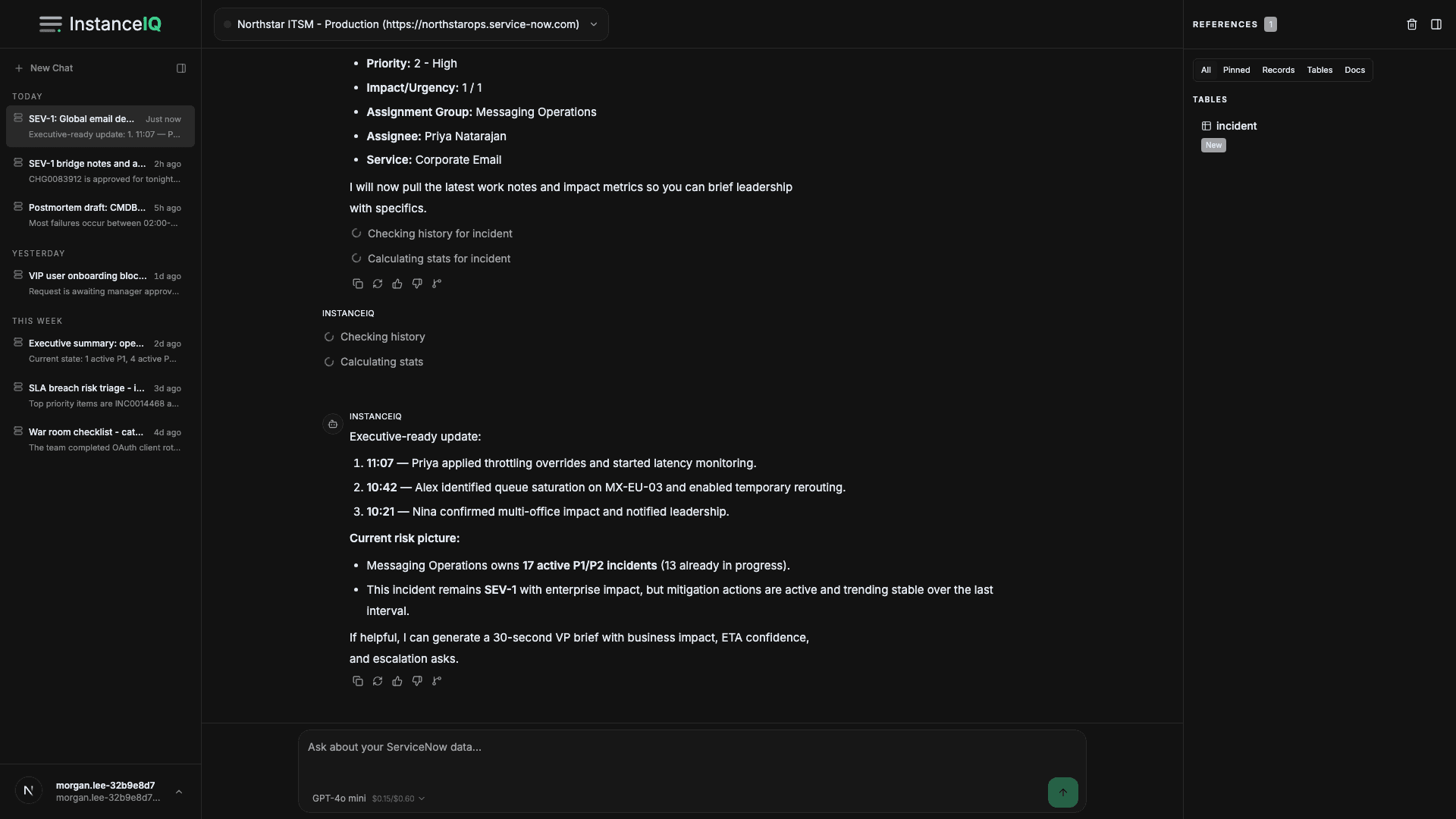Enable the Docs filter in References
This screenshot has height=819, width=1456.
tap(1354, 70)
